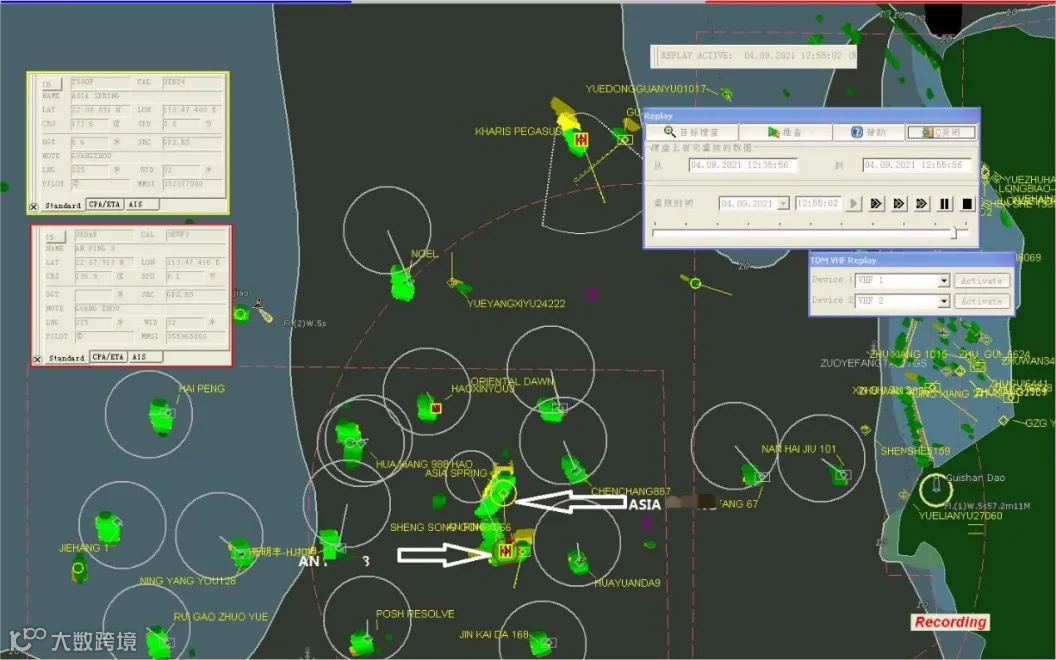
Task: Click MMSI field in ASIA SPRING panel
Action: pos(192,183)
